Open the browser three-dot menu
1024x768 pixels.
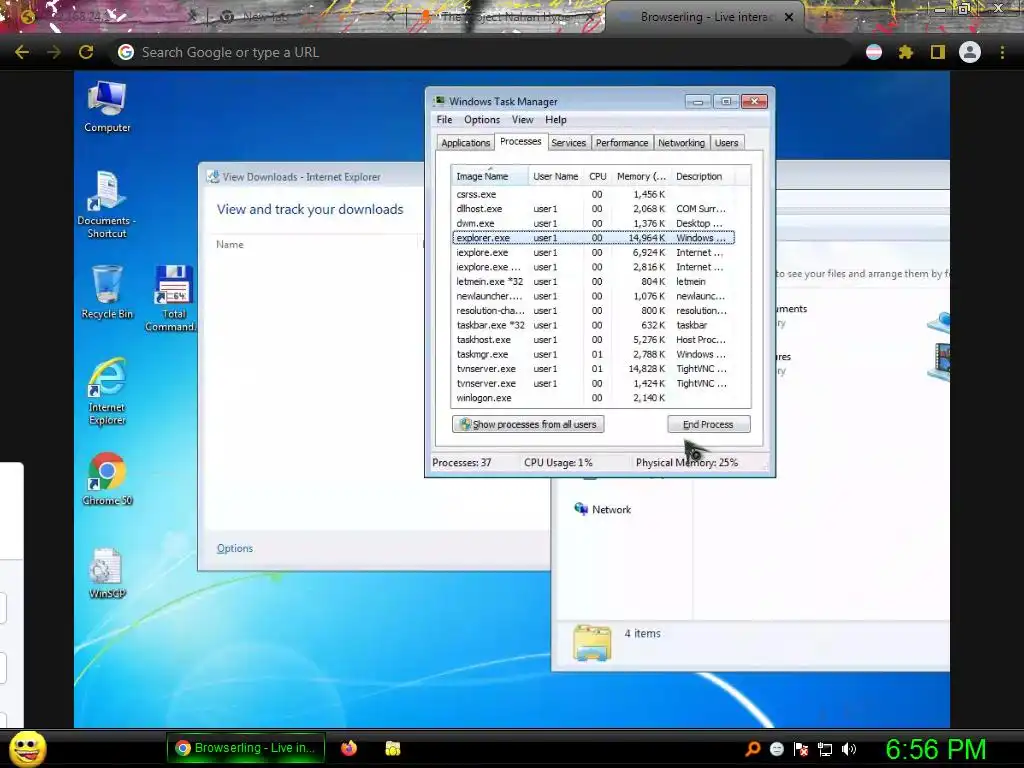[x=1002, y=52]
